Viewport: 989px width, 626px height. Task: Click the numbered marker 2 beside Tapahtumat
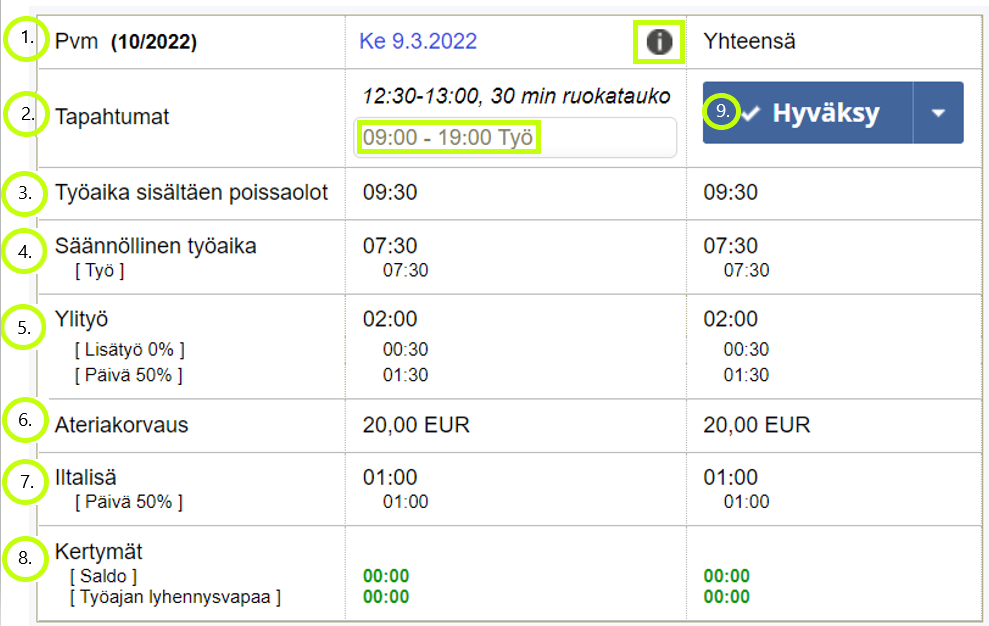tap(26, 114)
